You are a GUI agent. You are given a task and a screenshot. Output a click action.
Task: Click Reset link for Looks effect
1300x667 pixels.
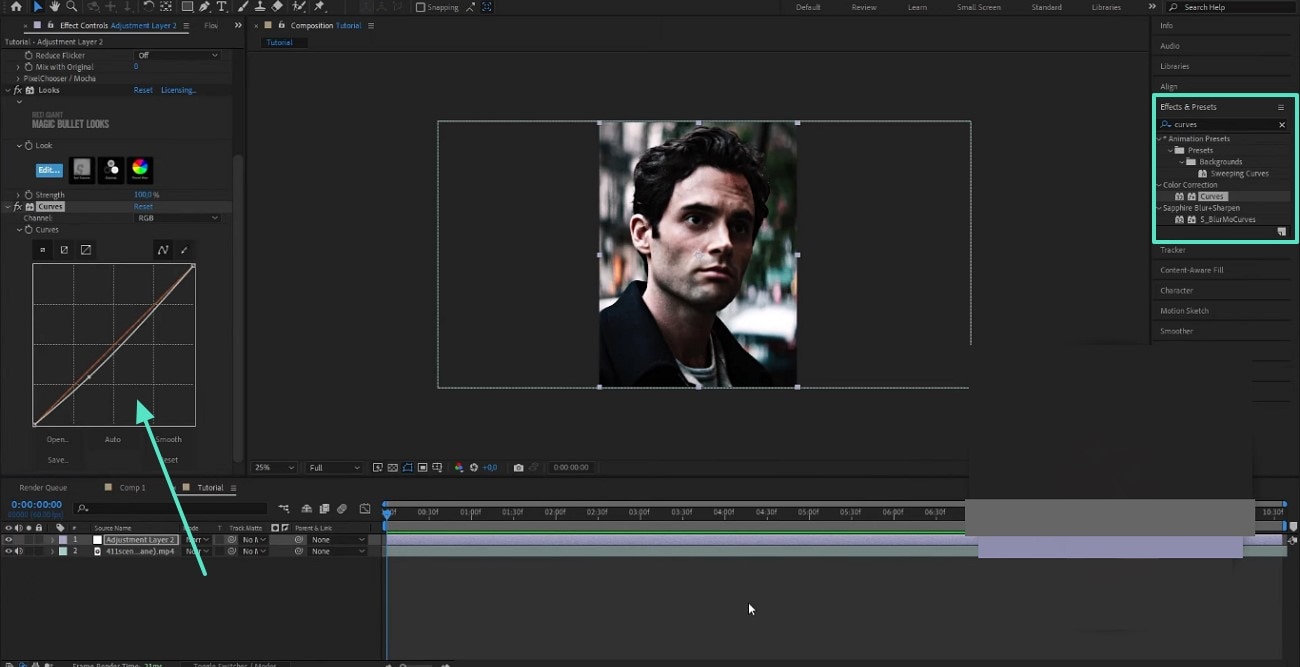(x=143, y=90)
